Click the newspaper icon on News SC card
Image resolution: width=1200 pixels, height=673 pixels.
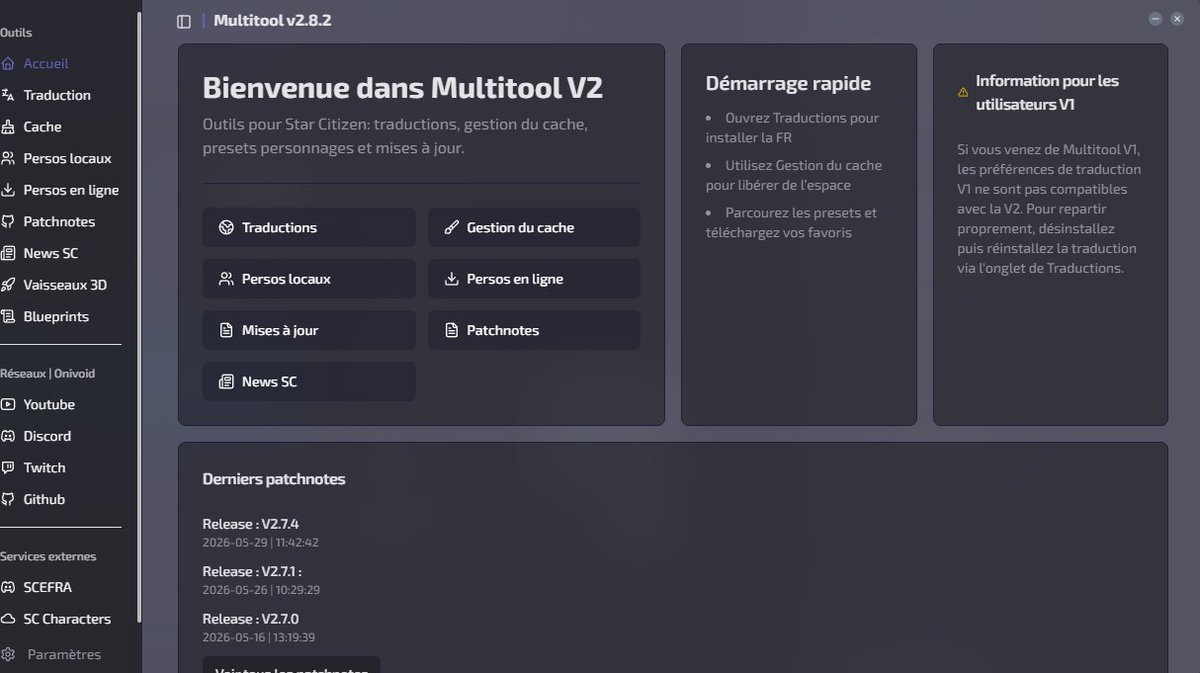click(x=226, y=382)
